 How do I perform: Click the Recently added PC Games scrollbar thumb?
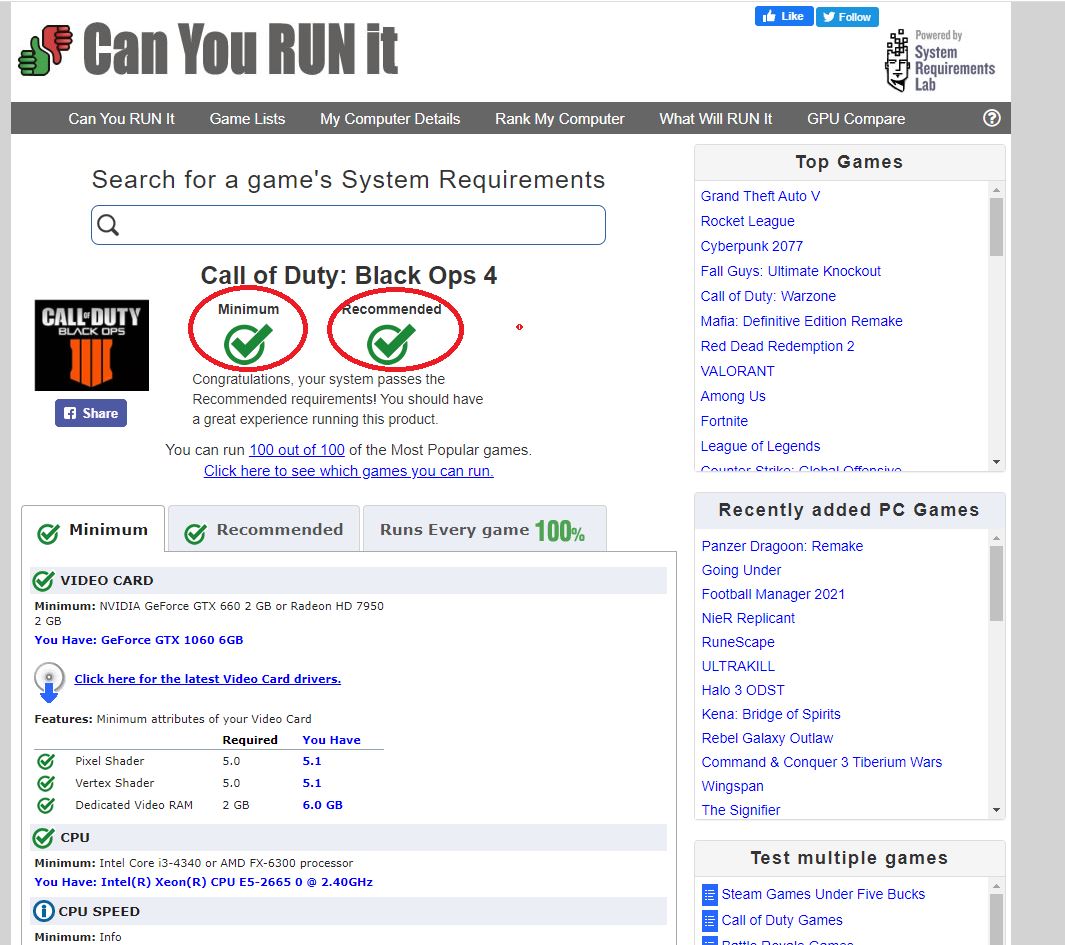coord(996,584)
